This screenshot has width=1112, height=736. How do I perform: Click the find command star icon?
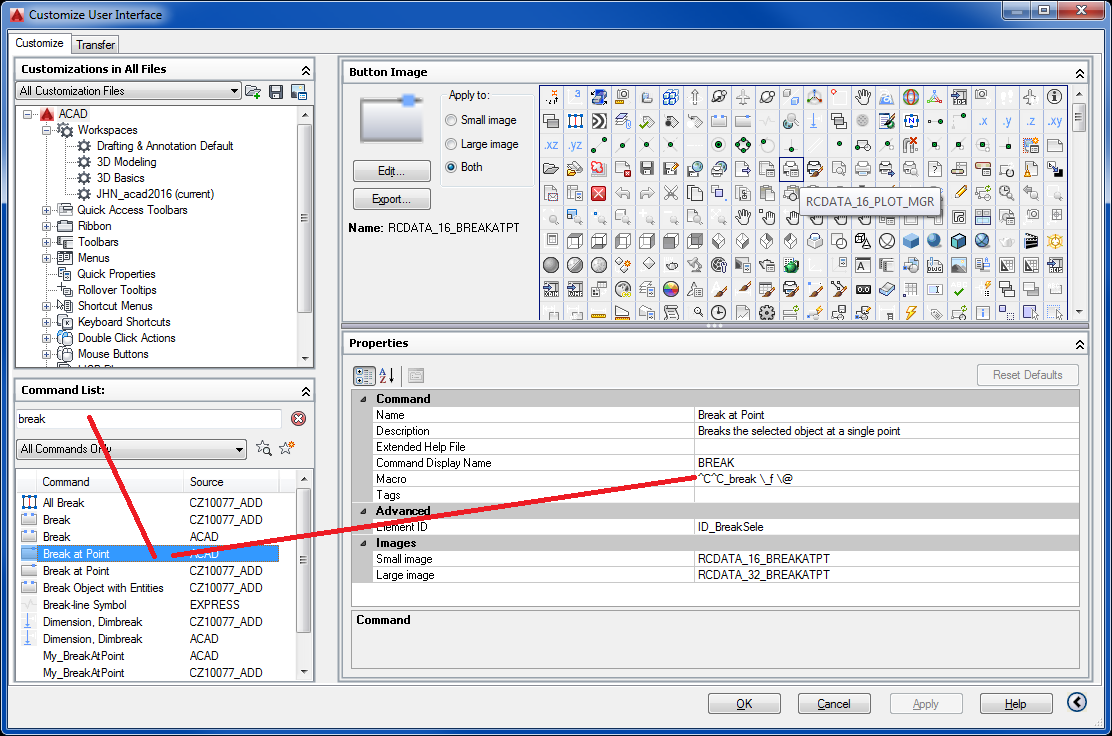[x=263, y=448]
